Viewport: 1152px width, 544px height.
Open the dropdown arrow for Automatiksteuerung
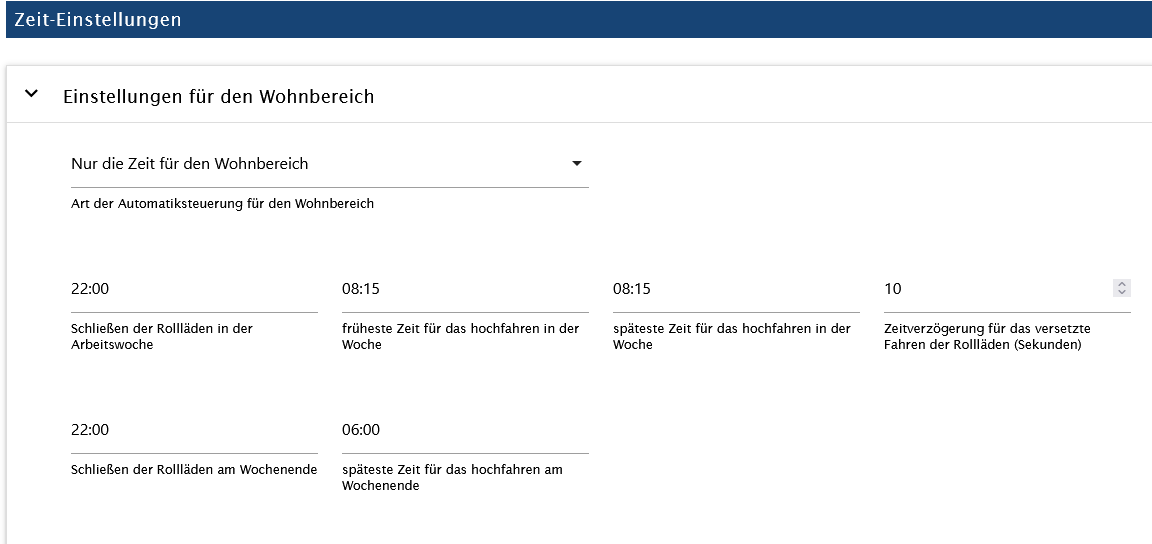pos(577,164)
